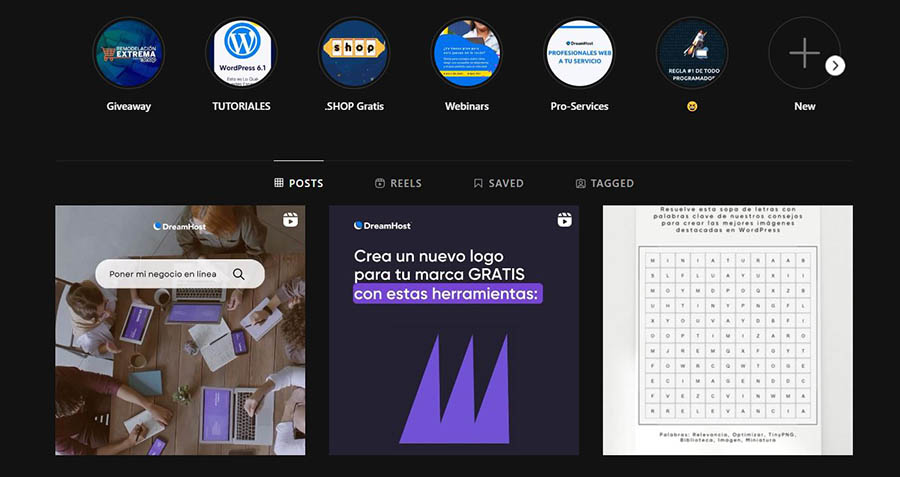
Task: Click reel icon on the office desk post
Action: (x=290, y=220)
